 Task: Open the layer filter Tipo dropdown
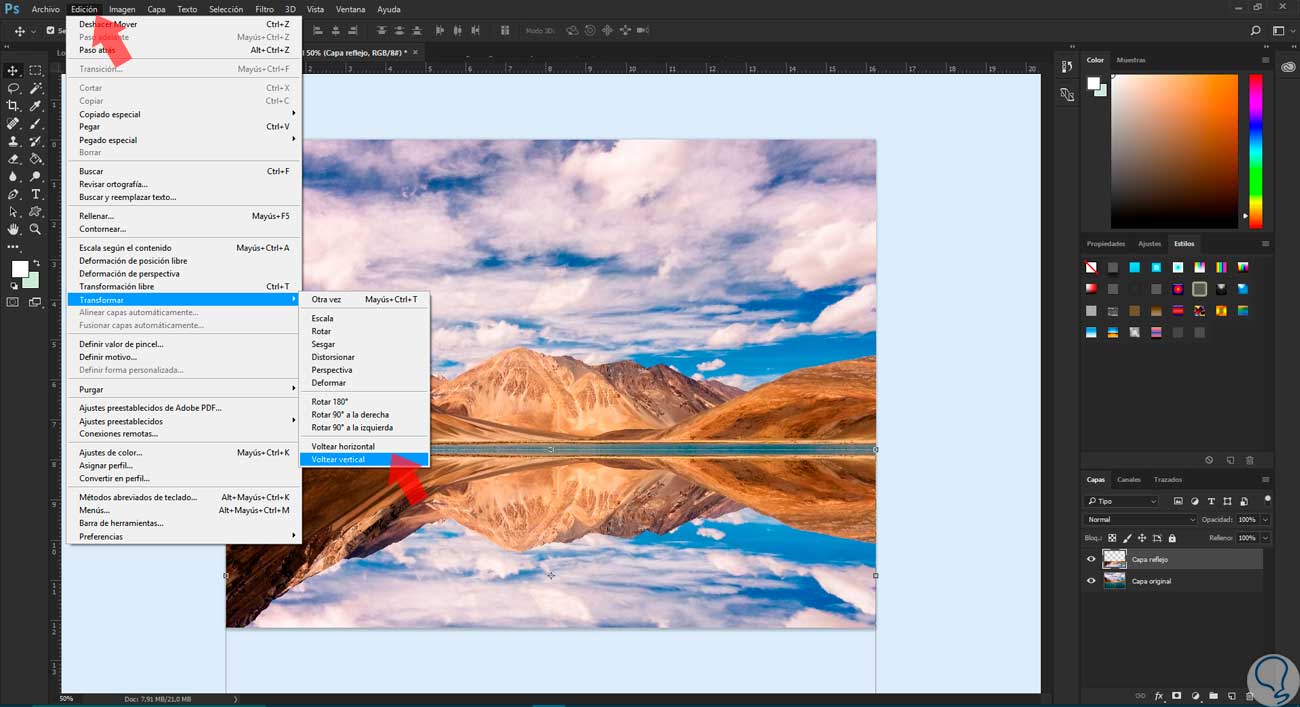tap(1121, 501)
